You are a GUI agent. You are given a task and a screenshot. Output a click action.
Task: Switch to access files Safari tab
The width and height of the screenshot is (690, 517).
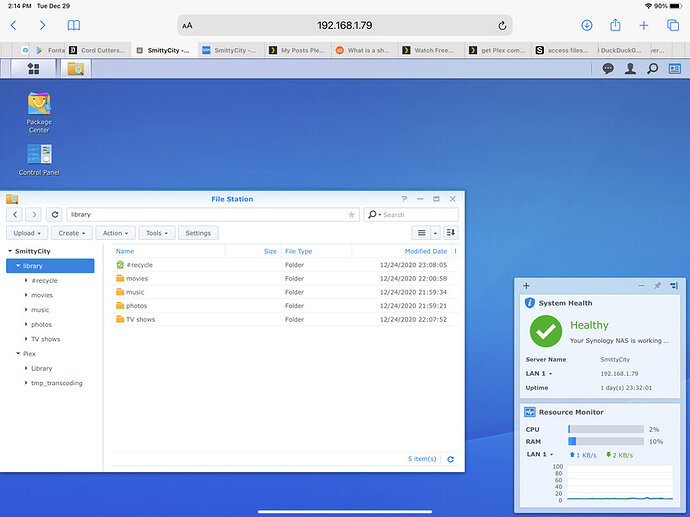[x=564, y=50]
